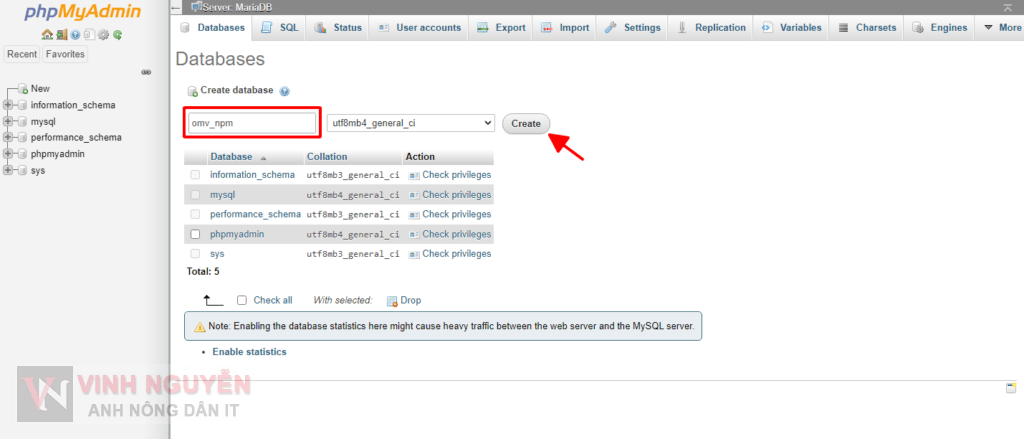
Task: Click the collapse-top double chevron icon
Action: point(1009,7)
